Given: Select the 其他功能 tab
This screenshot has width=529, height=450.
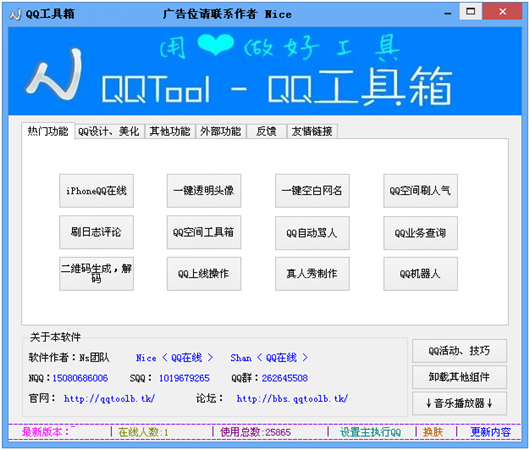Looking at the screenshot, I should point(170,131).
